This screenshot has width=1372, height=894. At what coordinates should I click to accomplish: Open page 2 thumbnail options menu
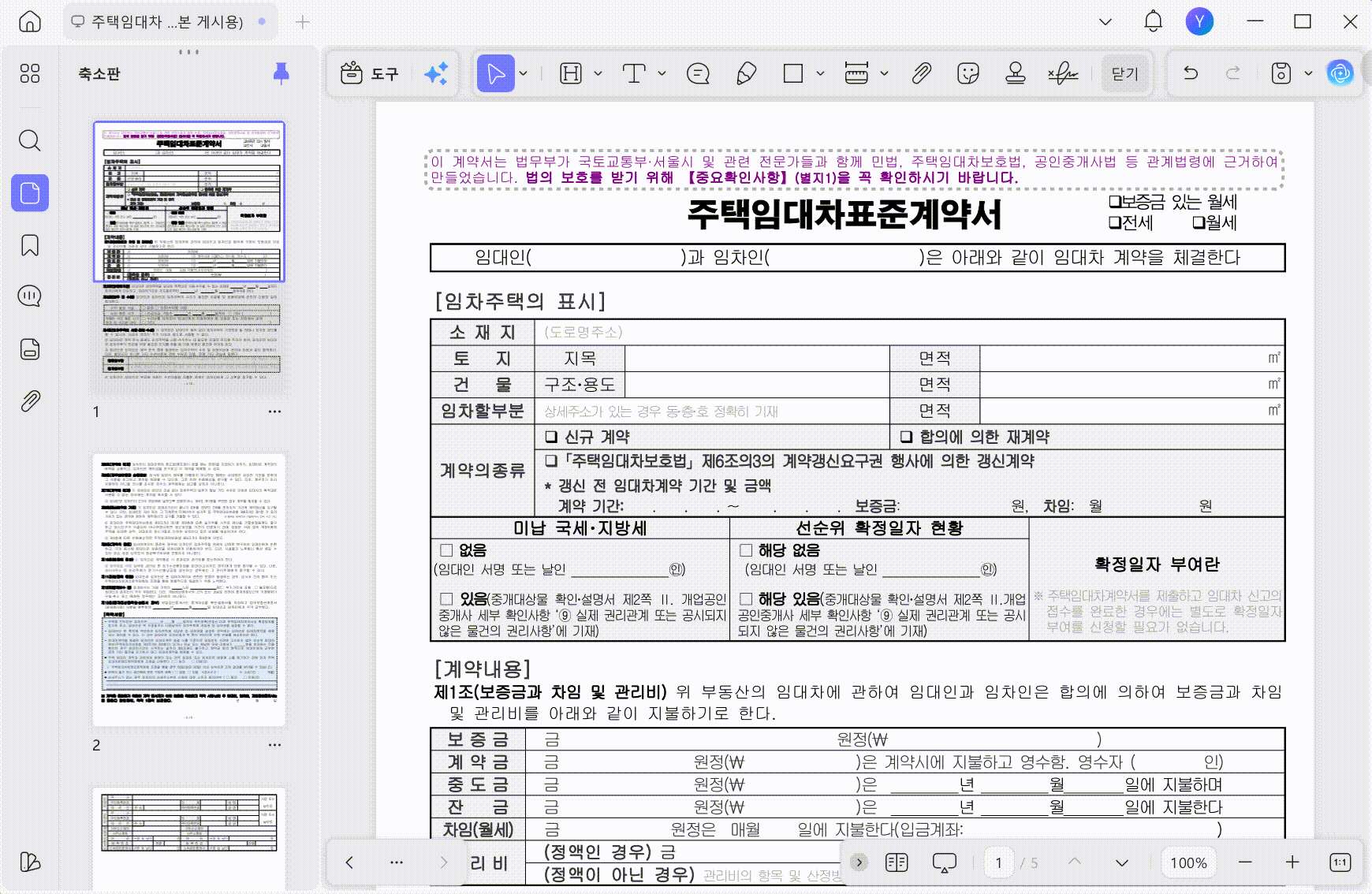(x=274, y=745)
